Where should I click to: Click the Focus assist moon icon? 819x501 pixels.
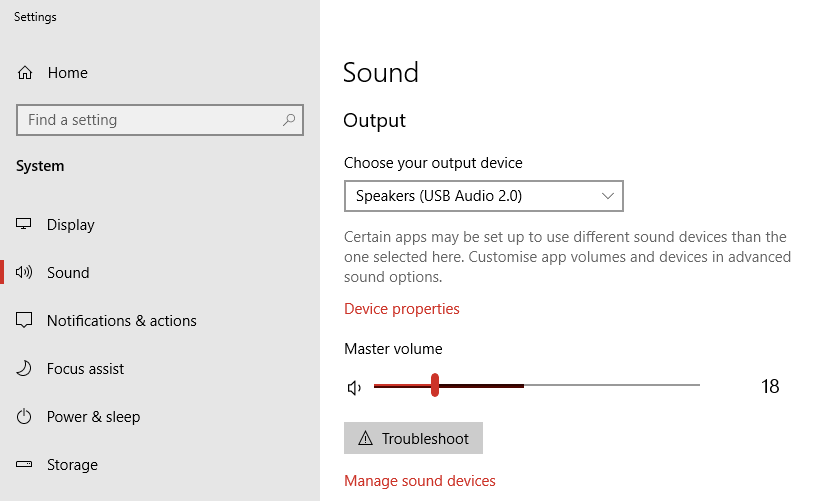pos(24,368)
